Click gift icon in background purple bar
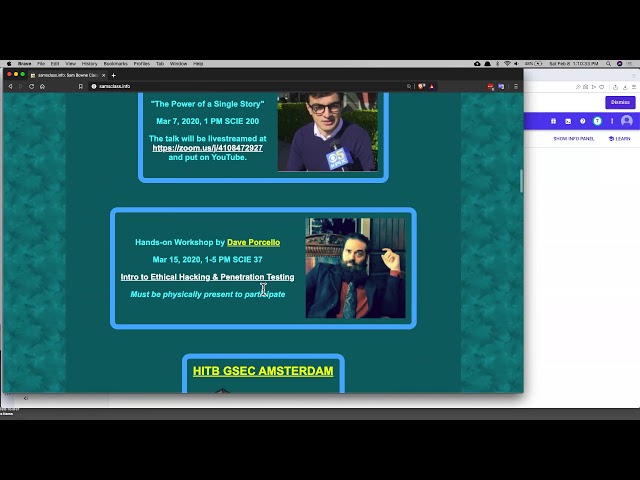640x480 pixels. (553, 121)
